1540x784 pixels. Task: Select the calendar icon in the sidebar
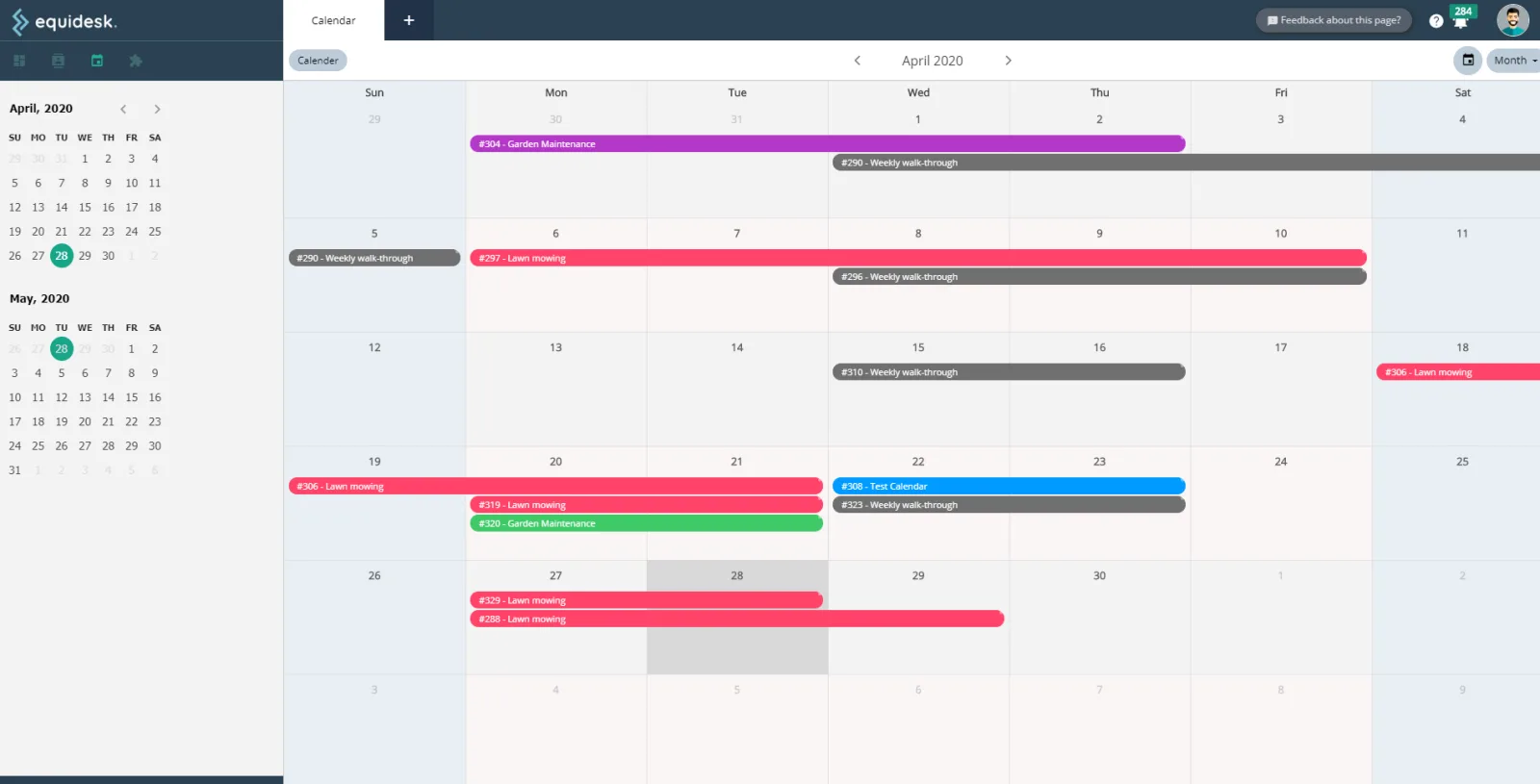pyautogui.click(x=97, y=61)
